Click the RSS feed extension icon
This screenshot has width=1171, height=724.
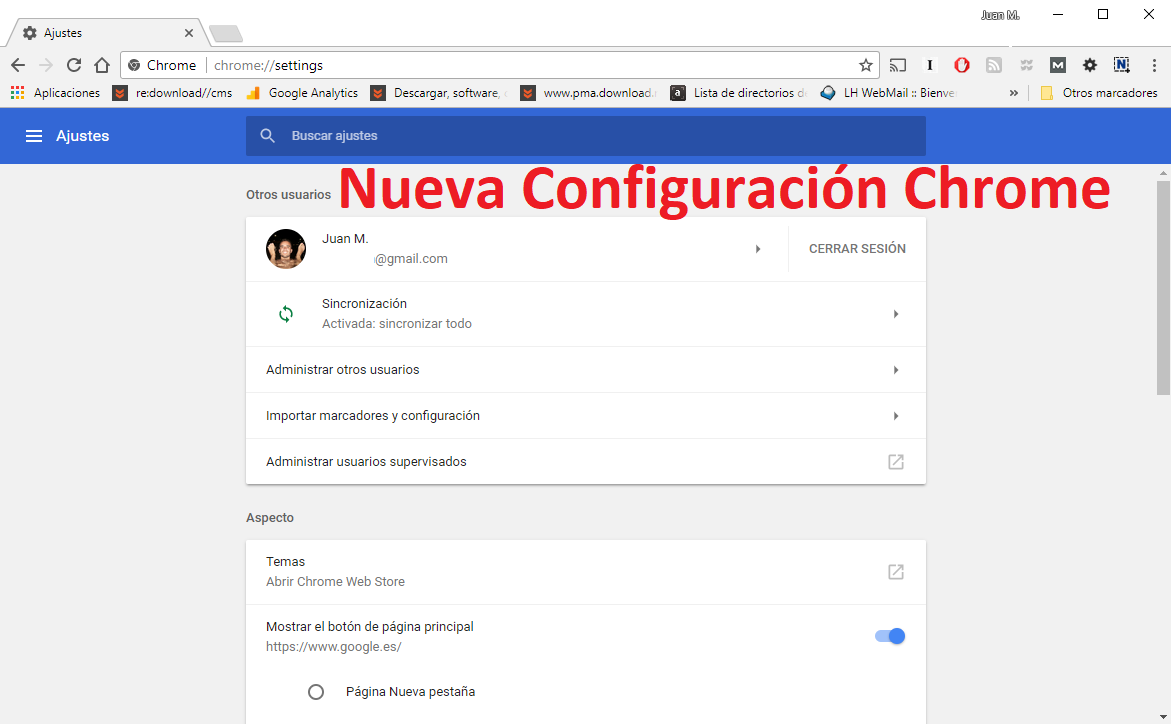point(994,66)
